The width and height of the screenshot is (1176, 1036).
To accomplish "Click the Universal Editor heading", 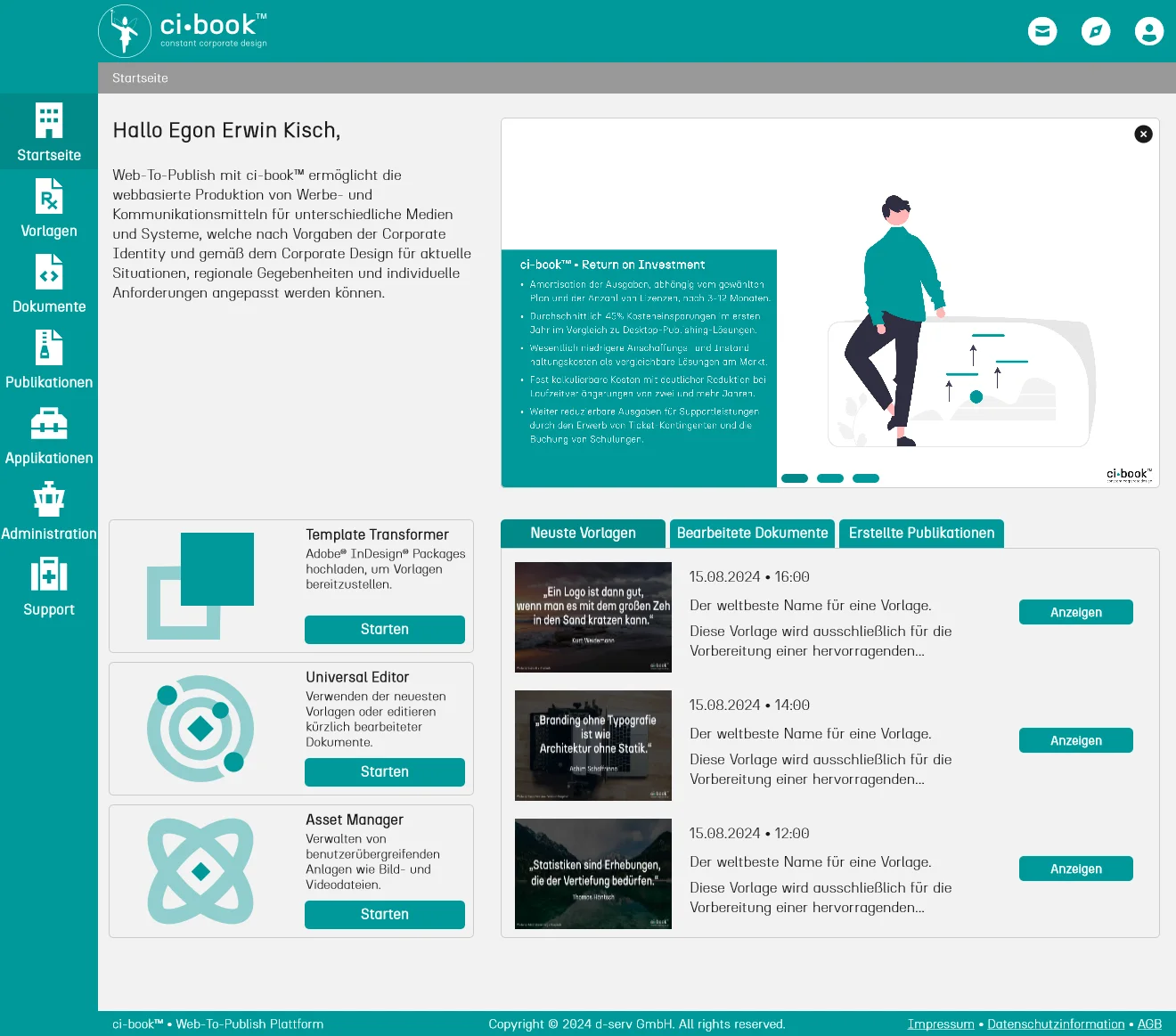I will (x=357, y=677).
